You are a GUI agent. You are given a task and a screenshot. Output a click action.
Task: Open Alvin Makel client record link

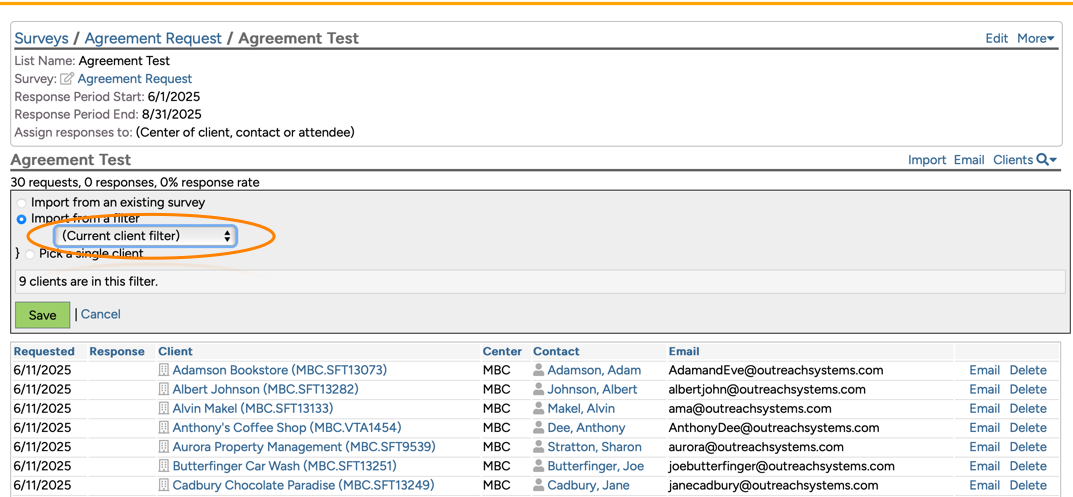[252, 409]
